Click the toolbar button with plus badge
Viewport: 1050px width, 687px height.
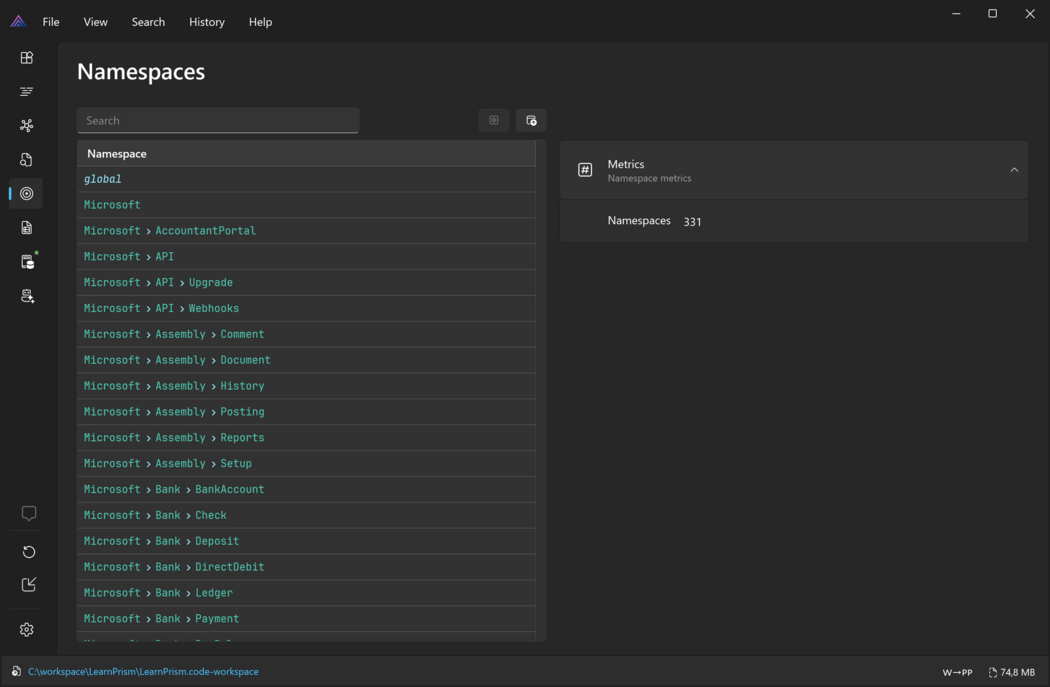click(x=531, y=121)
